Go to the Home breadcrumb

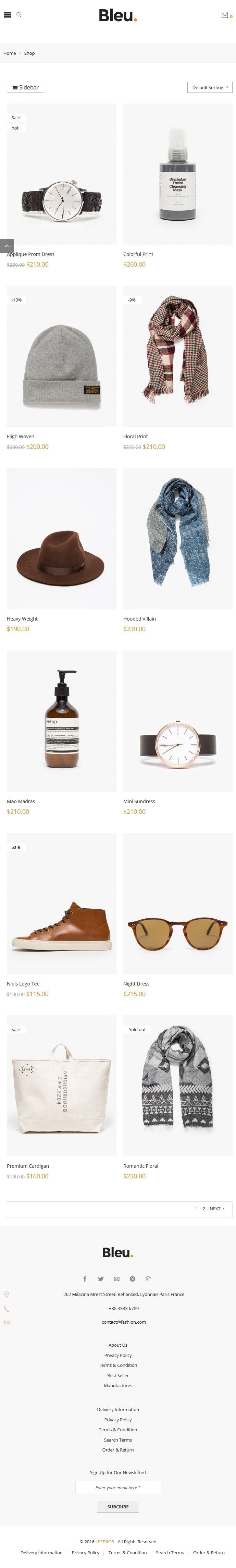point(10,53)
